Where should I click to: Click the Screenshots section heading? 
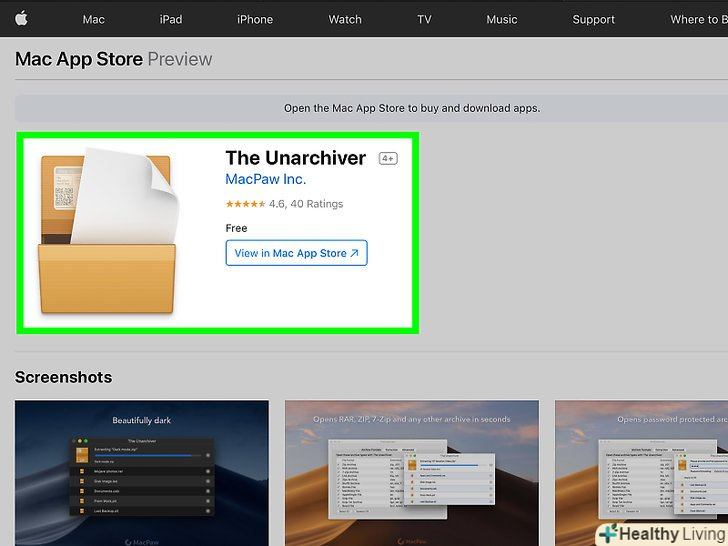click(x=63, y=377)
